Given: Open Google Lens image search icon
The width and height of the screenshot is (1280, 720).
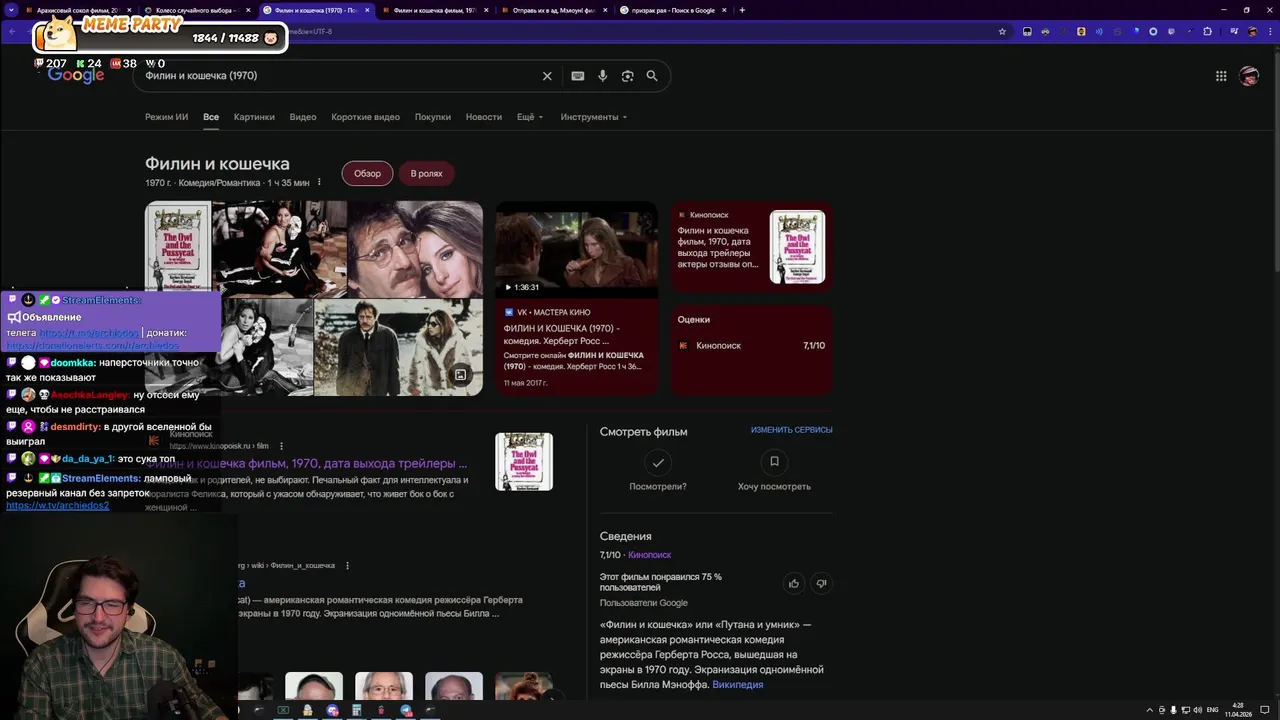Looking at the screenshot, I should [627, 76].
